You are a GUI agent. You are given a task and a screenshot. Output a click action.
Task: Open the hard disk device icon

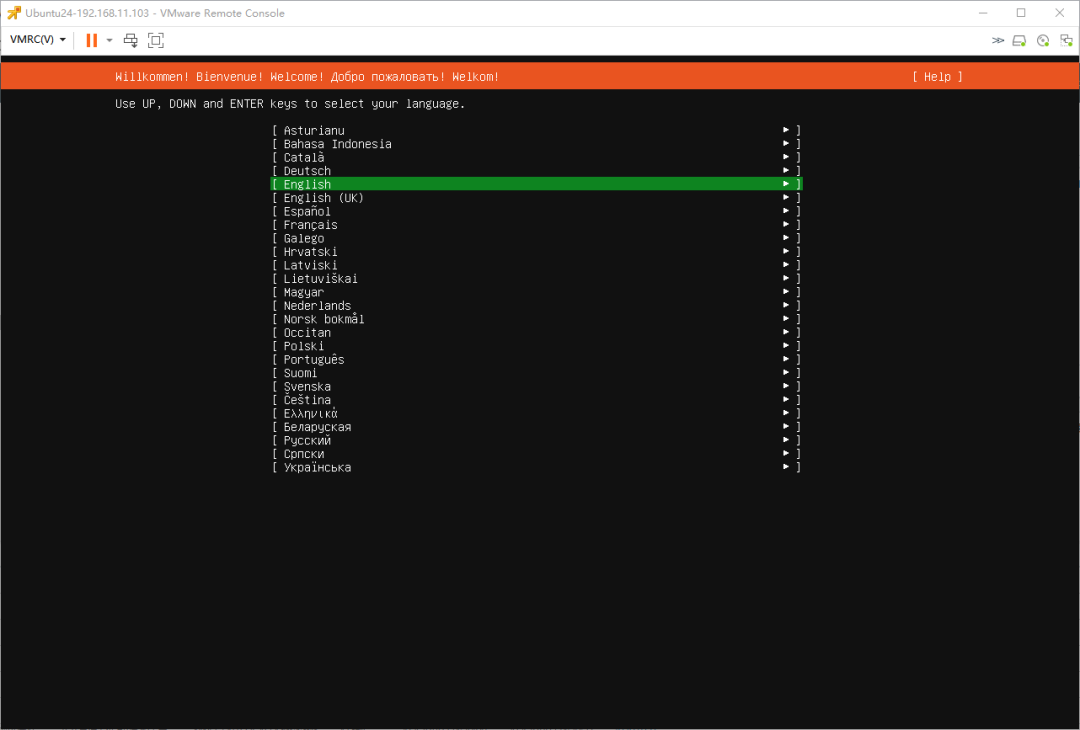[x=1019, y=41]
